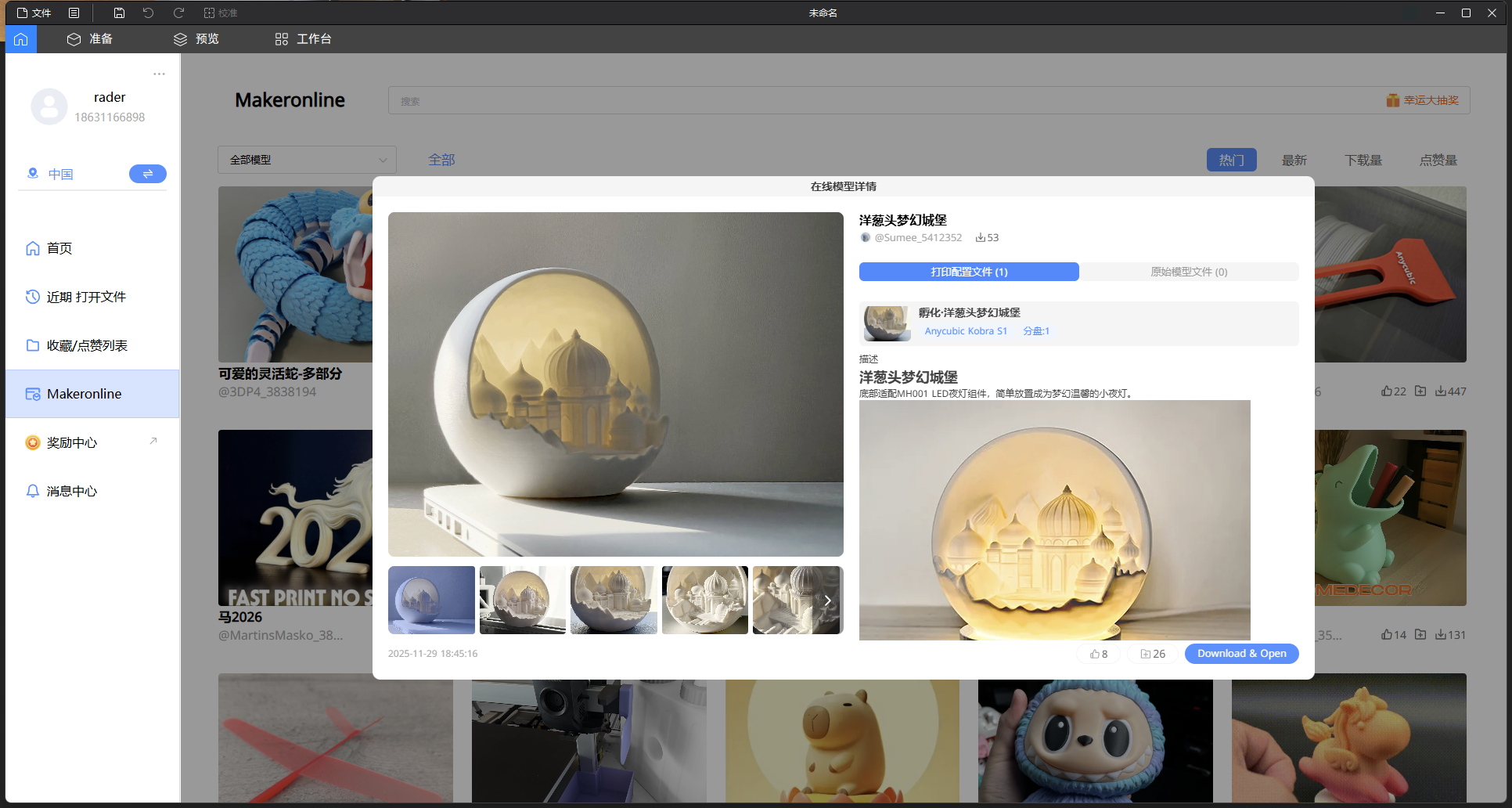Switch to the 工作台 tab

(x=304, y=39)
